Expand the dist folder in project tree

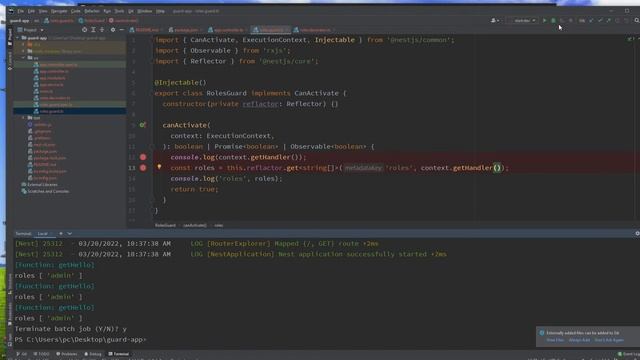click(24, 44)
